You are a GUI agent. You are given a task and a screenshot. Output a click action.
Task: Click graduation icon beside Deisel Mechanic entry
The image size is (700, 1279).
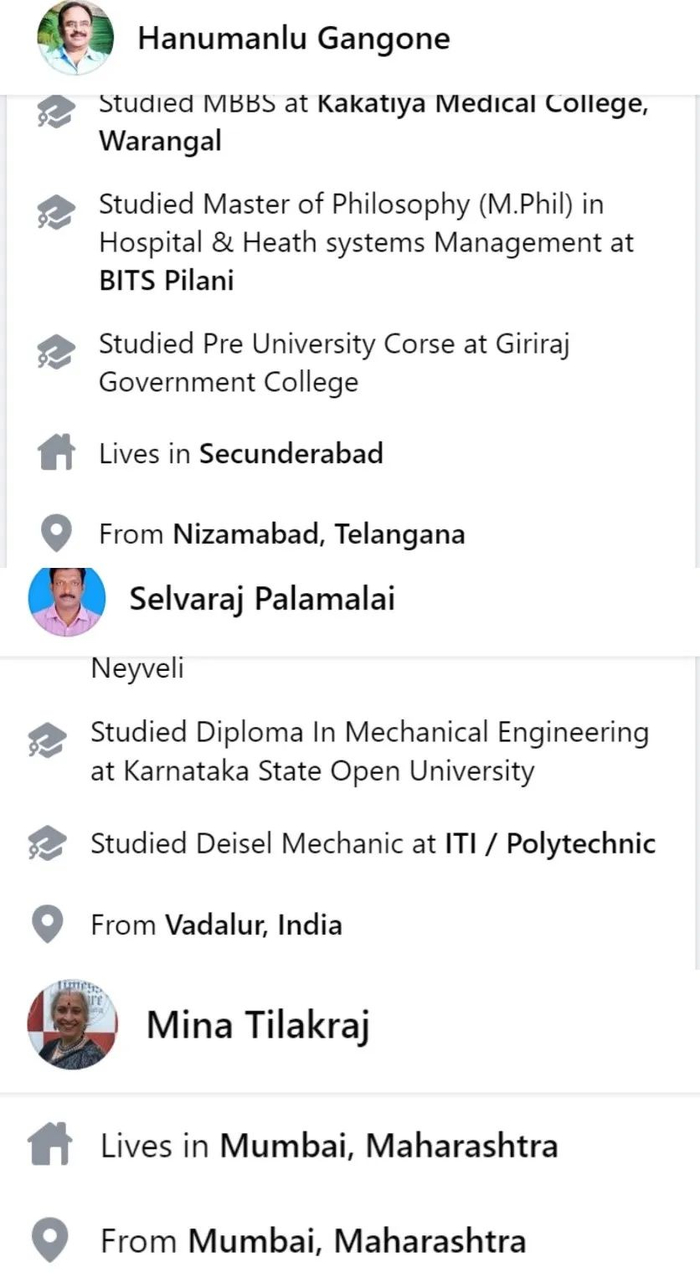[47, 844]
